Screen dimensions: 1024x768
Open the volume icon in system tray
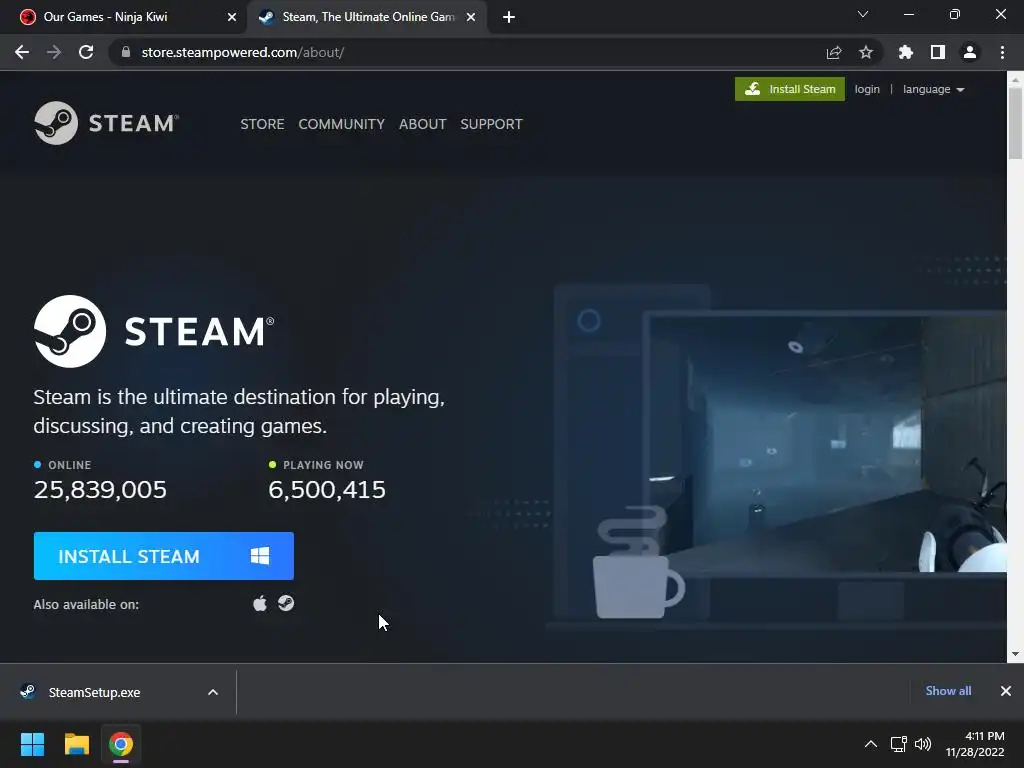tap(923, 744)
